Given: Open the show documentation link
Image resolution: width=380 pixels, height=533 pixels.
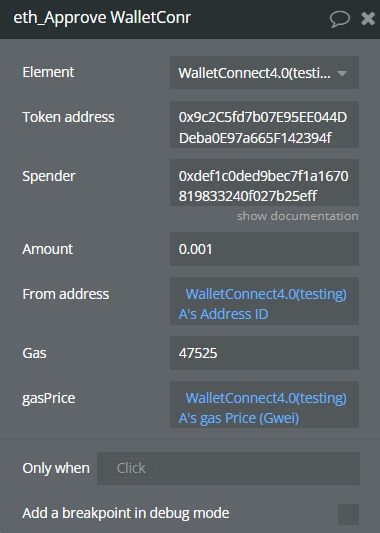Looking at the screenshot, I should click(297, 216).
